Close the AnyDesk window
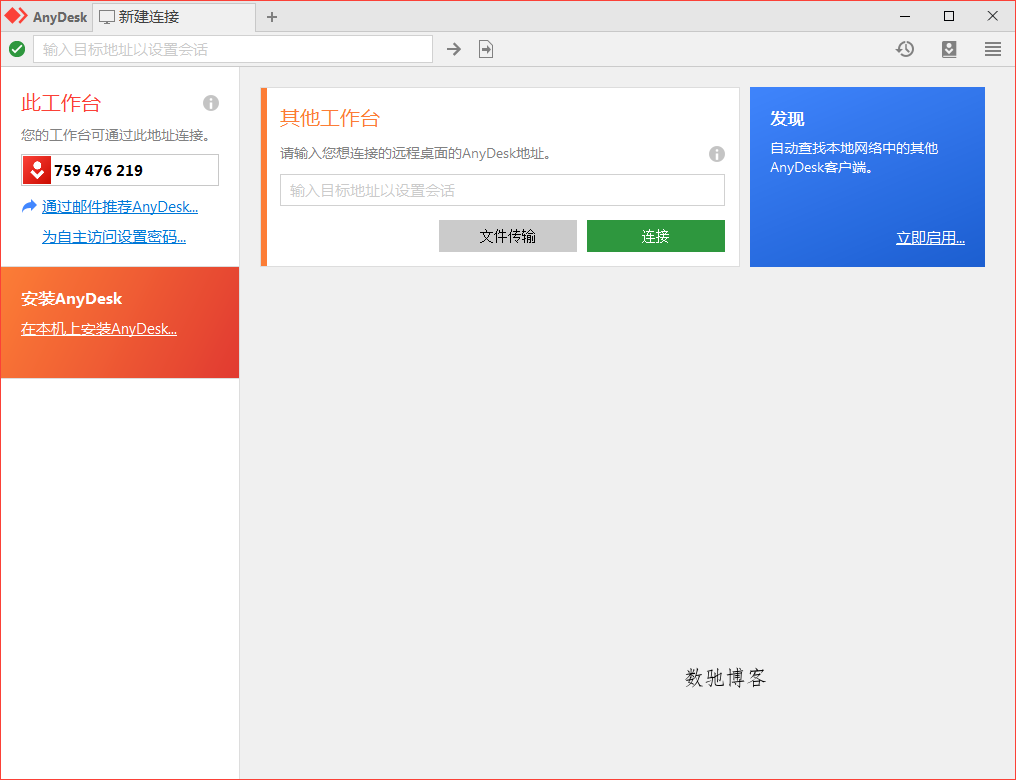 992,16
